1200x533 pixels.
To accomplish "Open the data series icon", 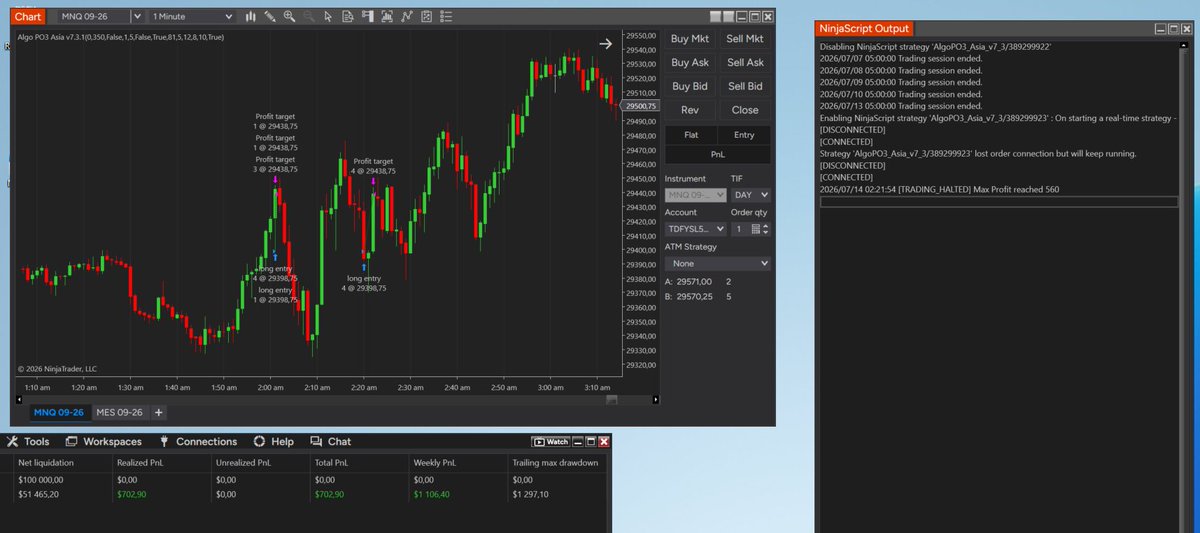I will coord(387,17).
